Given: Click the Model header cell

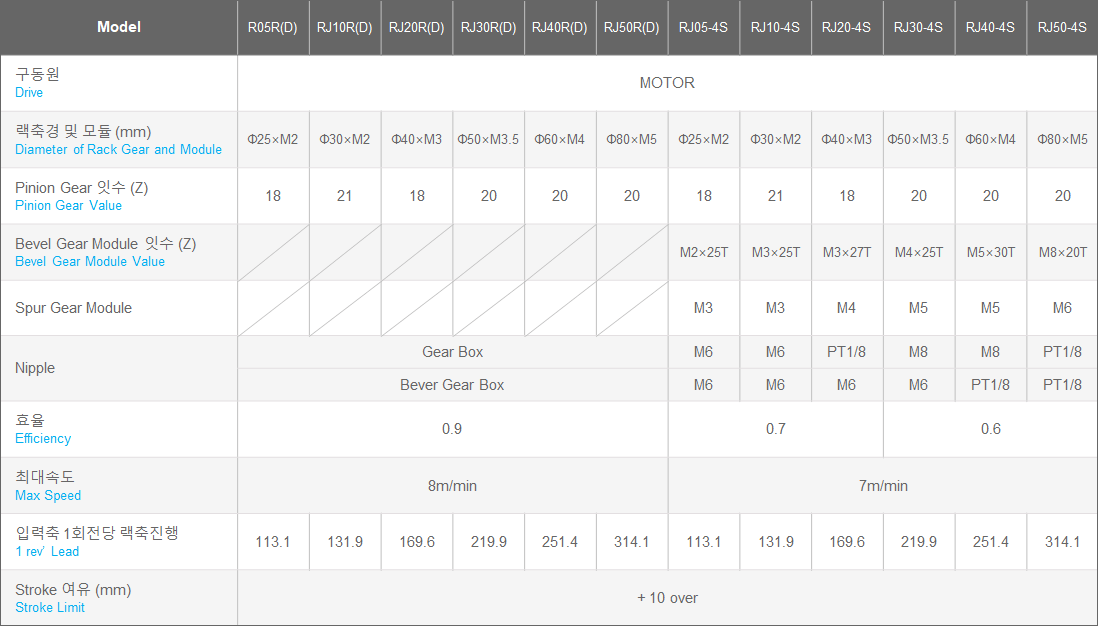Looking at the screenshot, I should pos(119,27).
